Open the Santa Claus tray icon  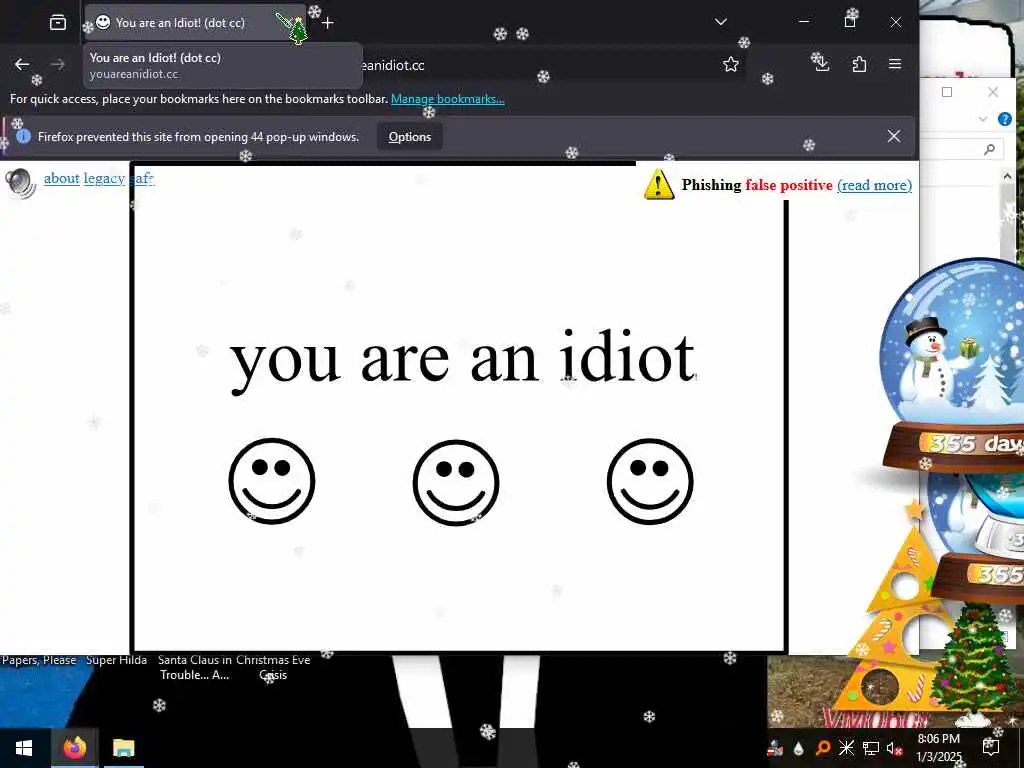tap(775, 748)
